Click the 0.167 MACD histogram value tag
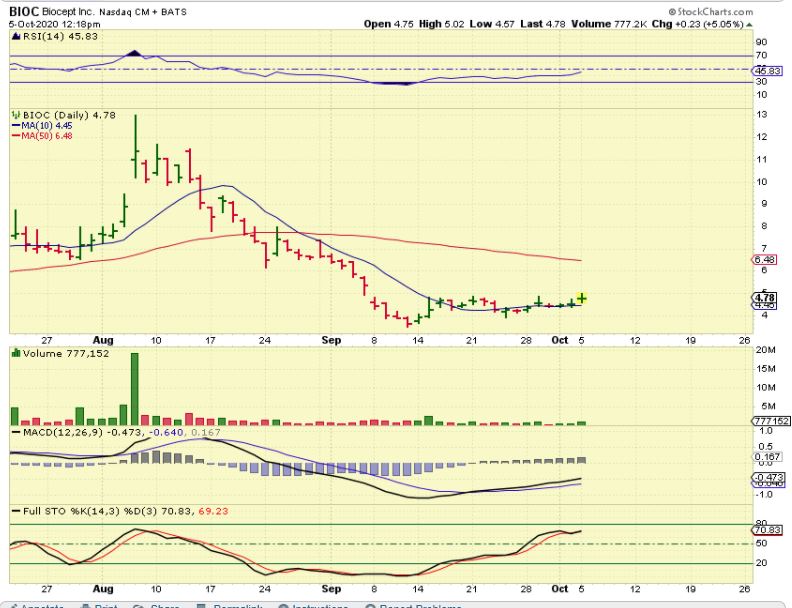The width and height of the screenshot is (792, 608). click(769, 457)
